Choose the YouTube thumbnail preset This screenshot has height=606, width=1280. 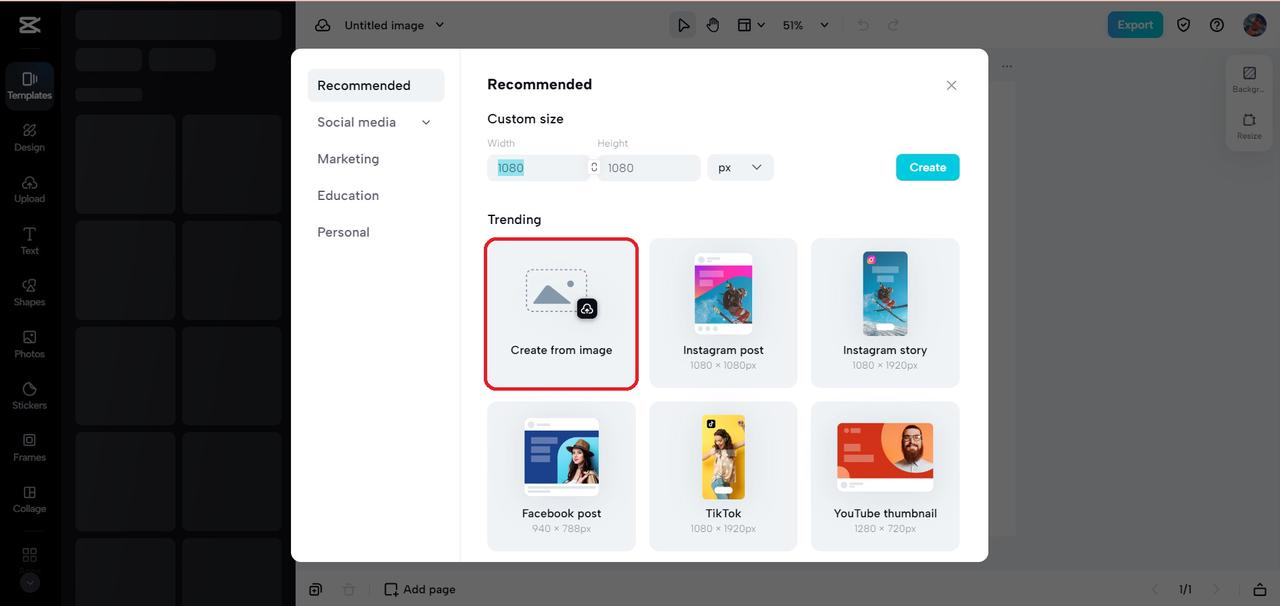tap(885, 476)
